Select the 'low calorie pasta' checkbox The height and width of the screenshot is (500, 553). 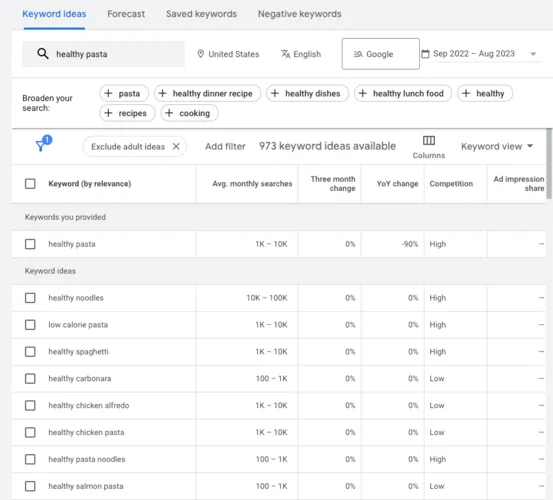30,325
